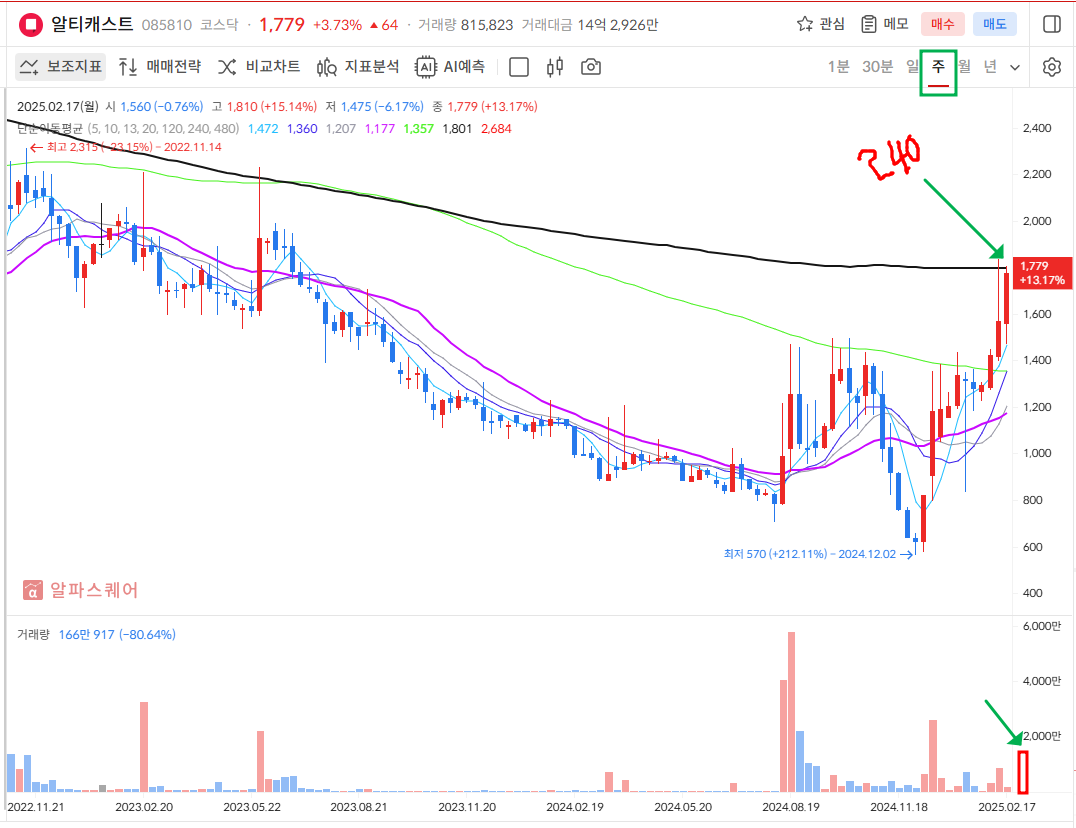This screenshot has height=828, width=1076.
Task: Open 매매전략 trading strategy tool
Action: pos(160,67)
